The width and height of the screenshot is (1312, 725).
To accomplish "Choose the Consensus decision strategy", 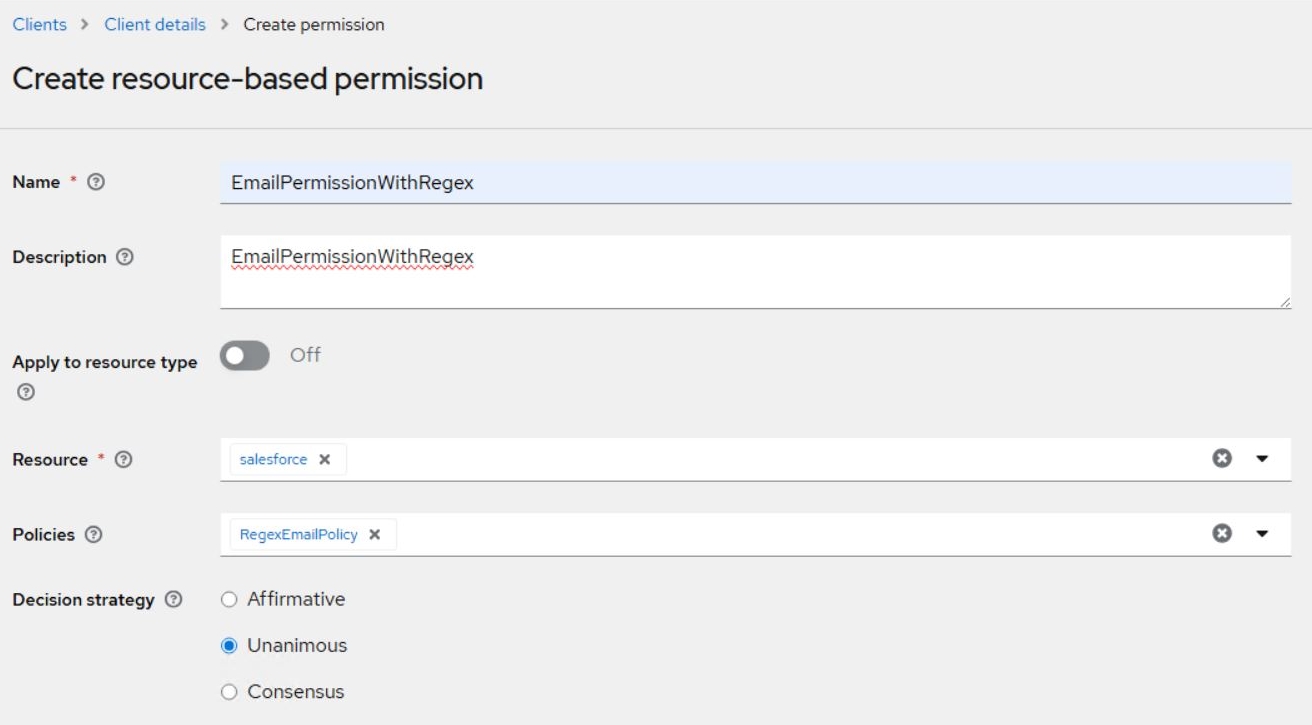I will click(x=230, y=692).
